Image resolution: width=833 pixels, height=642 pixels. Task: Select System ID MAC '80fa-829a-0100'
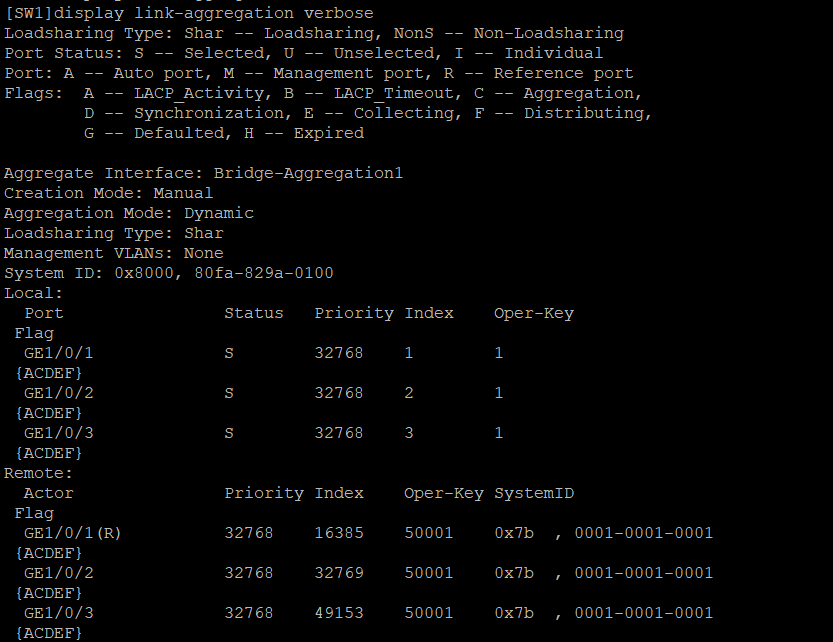(x=264, y=273)
